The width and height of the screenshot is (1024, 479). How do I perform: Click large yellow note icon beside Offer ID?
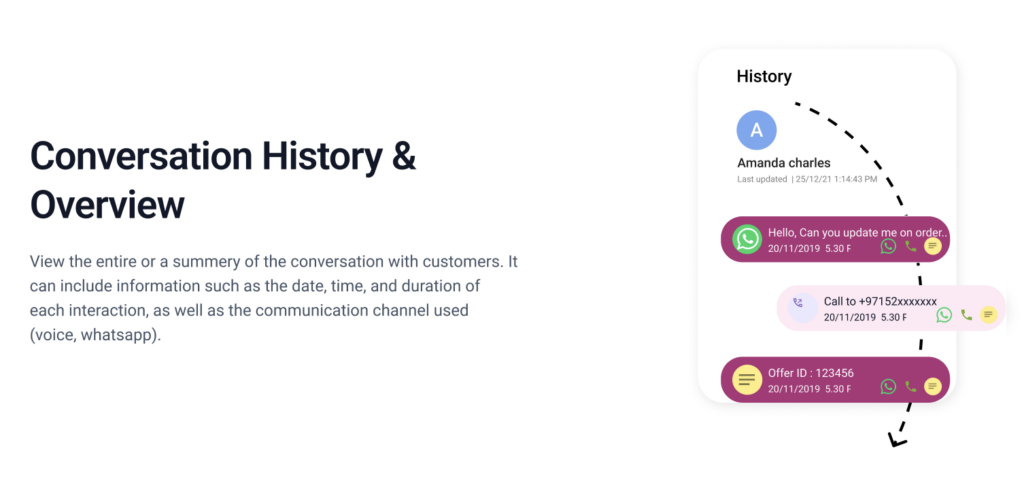point(747,379)
